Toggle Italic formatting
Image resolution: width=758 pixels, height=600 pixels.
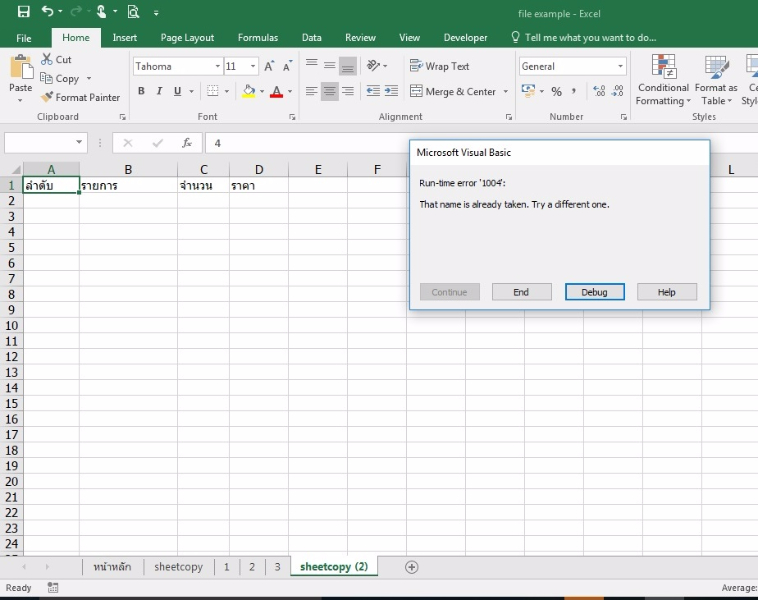point(159,91)
